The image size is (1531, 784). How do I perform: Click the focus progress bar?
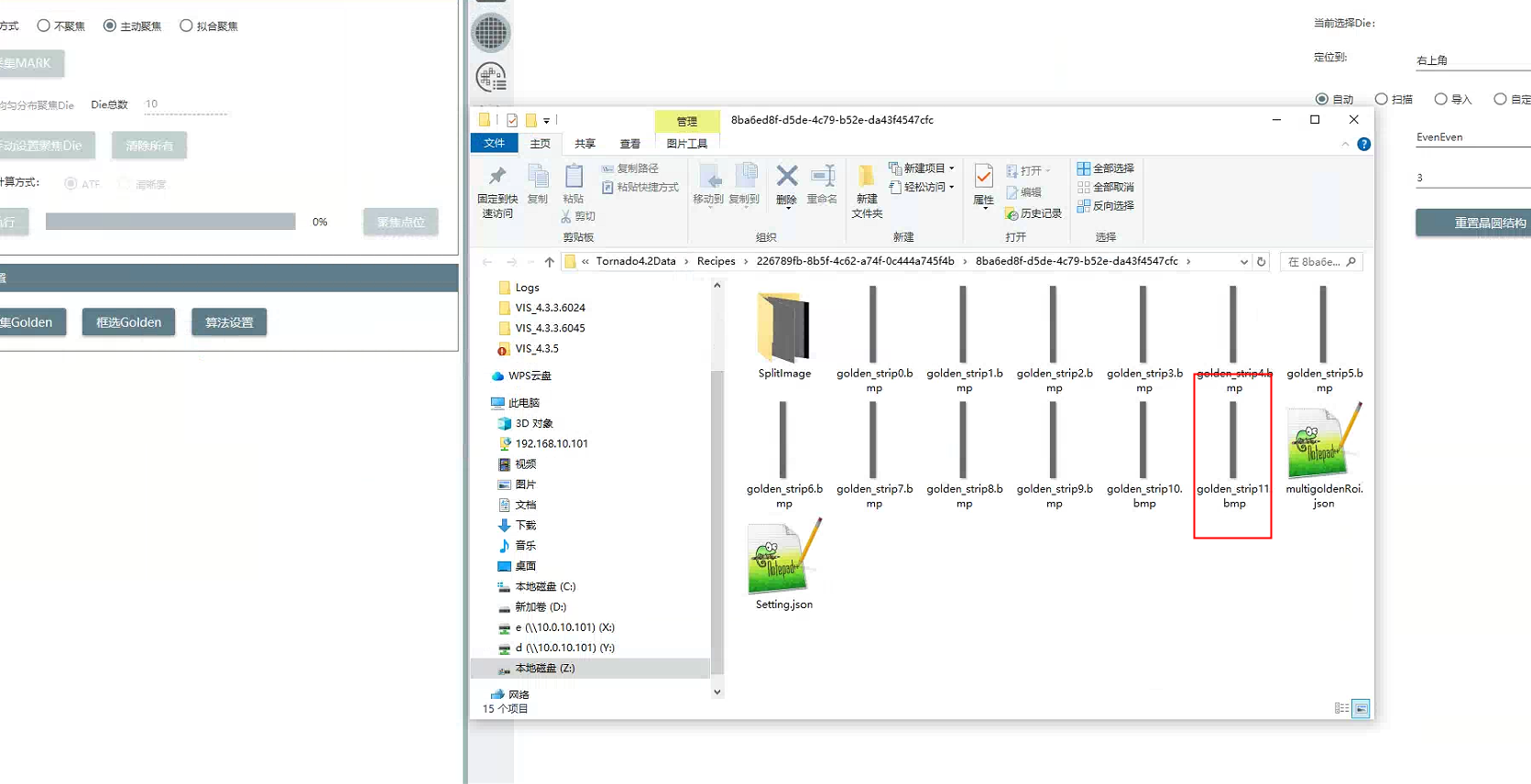(170, 222)
